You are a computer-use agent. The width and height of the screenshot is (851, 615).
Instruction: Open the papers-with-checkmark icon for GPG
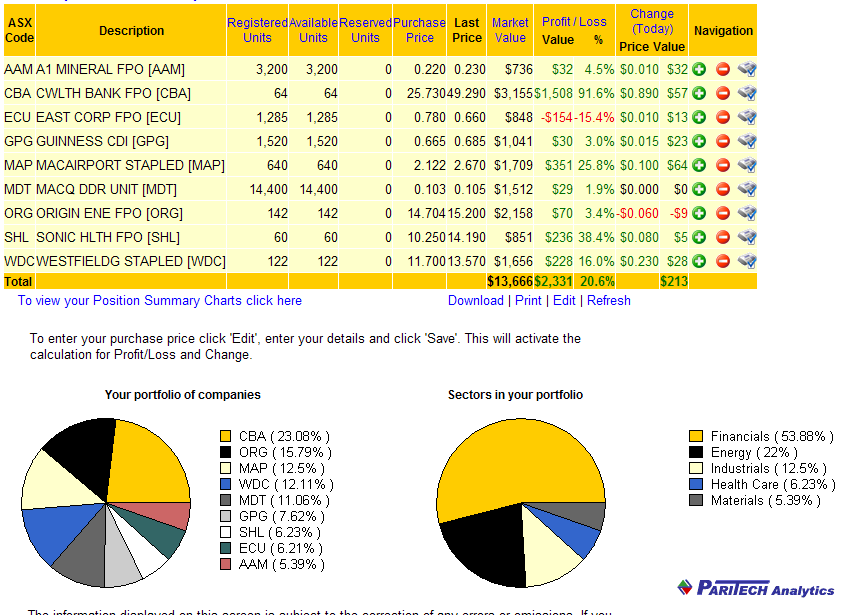pos(747,141)
